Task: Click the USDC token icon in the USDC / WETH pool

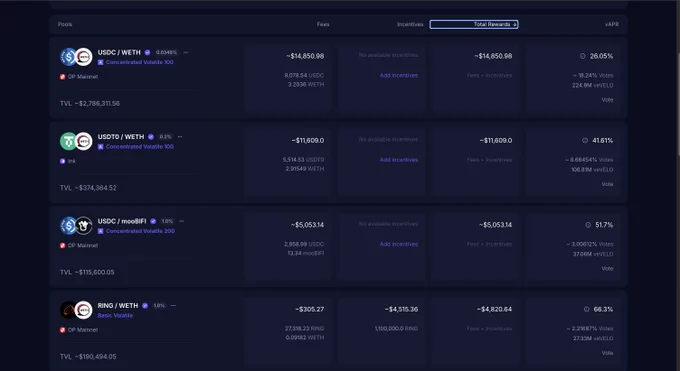Action: (x=68, y=57)
